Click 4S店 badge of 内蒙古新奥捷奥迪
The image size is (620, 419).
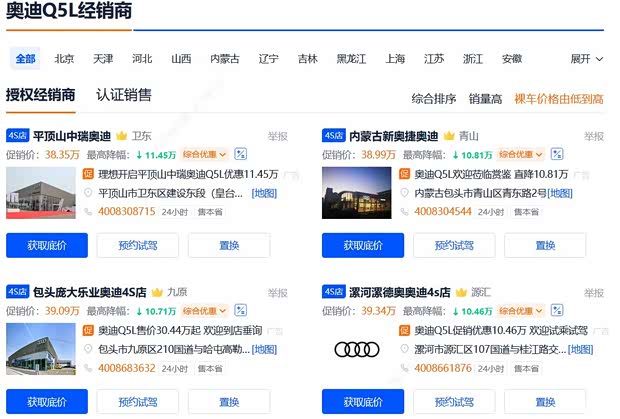click(334, 136)
